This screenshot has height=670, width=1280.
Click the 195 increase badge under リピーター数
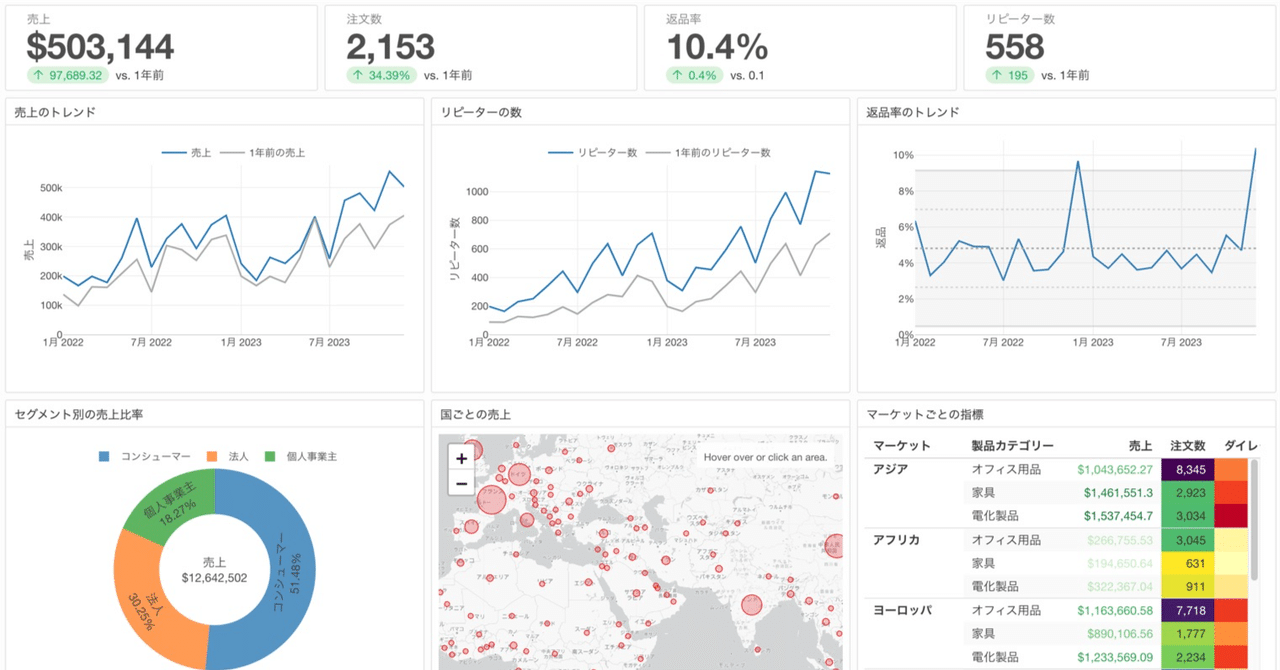point(1009,75)
